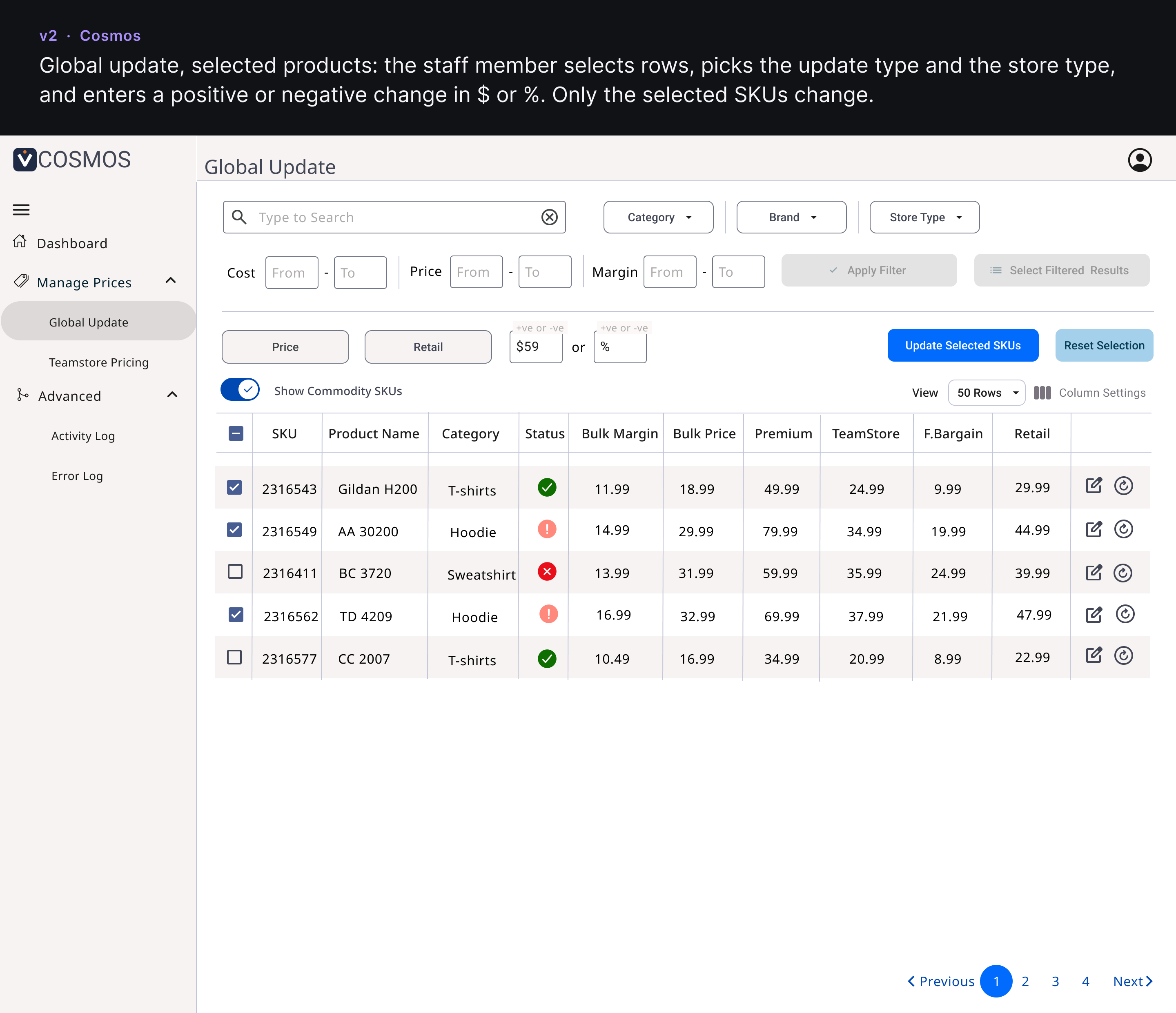Turn off Show Commodity SKUs switch
1176x1013 pixels.
click(240, 390)
